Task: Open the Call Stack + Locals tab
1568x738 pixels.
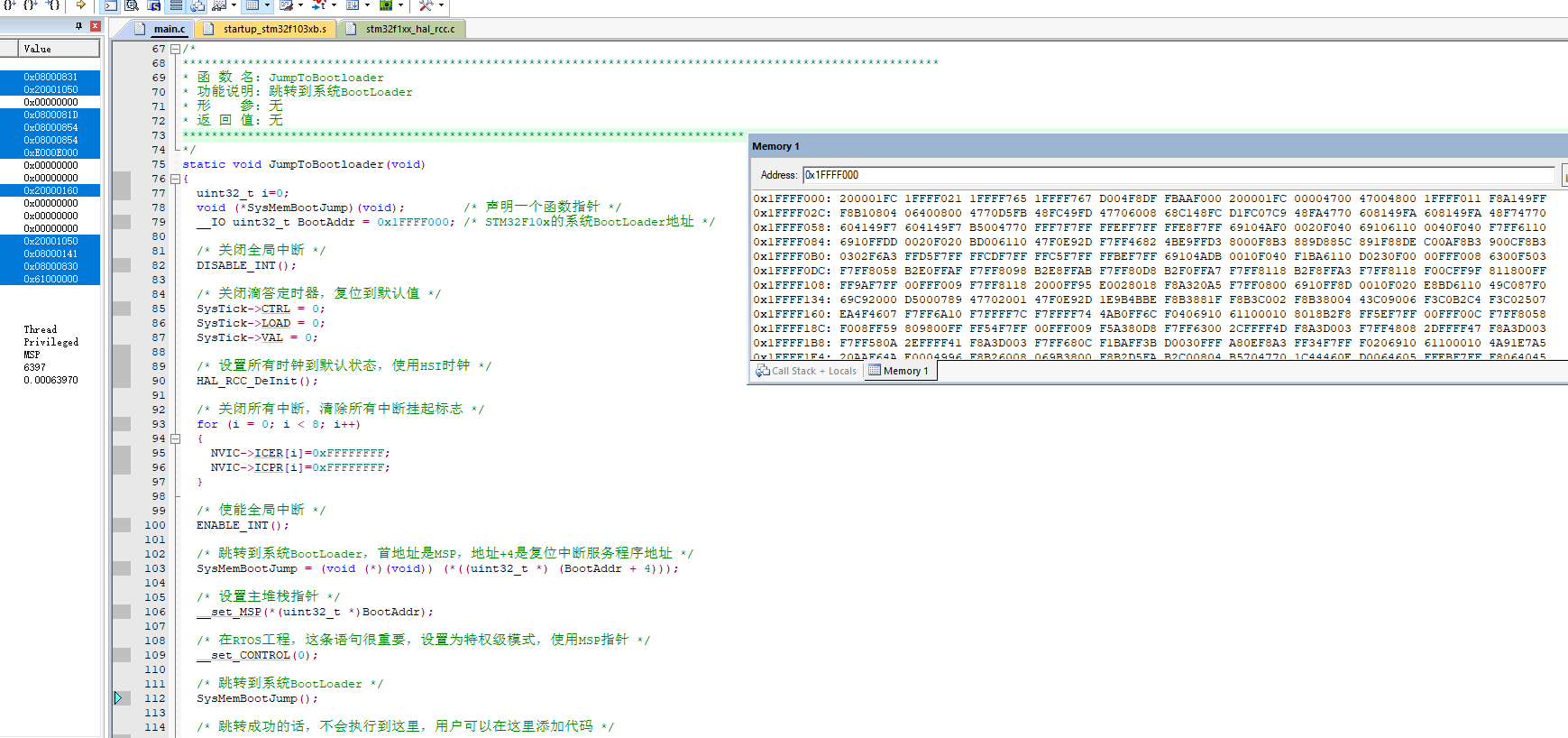Action: point(806,371)
